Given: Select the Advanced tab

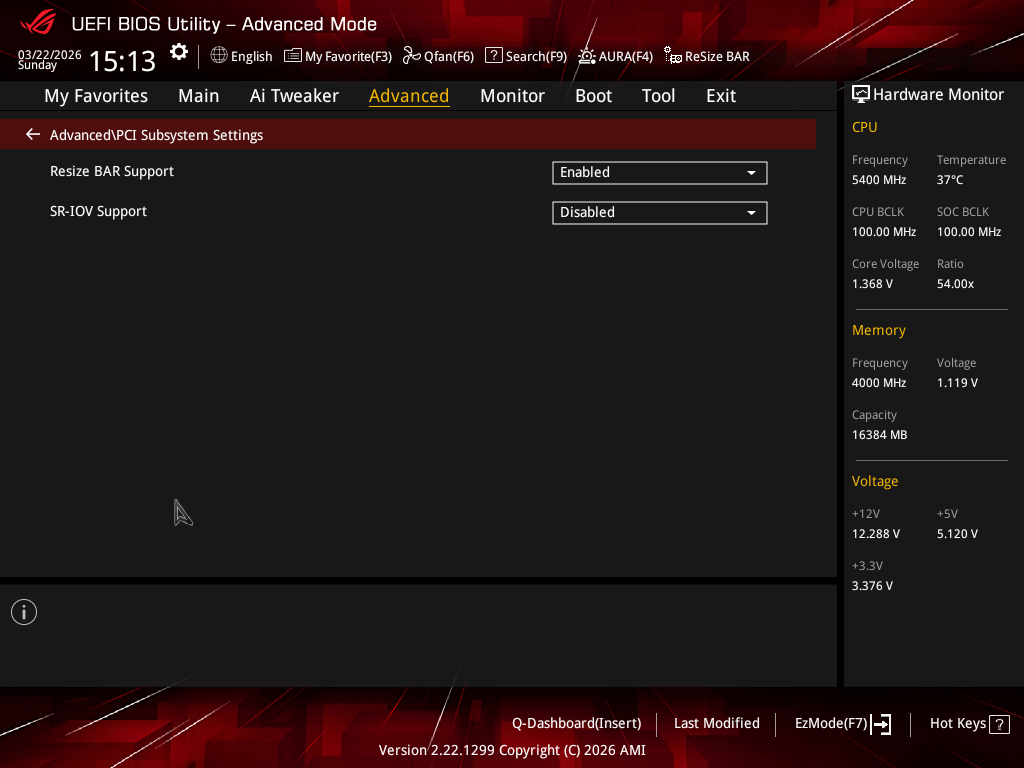Looking at the screenshot, I should 409,95.
